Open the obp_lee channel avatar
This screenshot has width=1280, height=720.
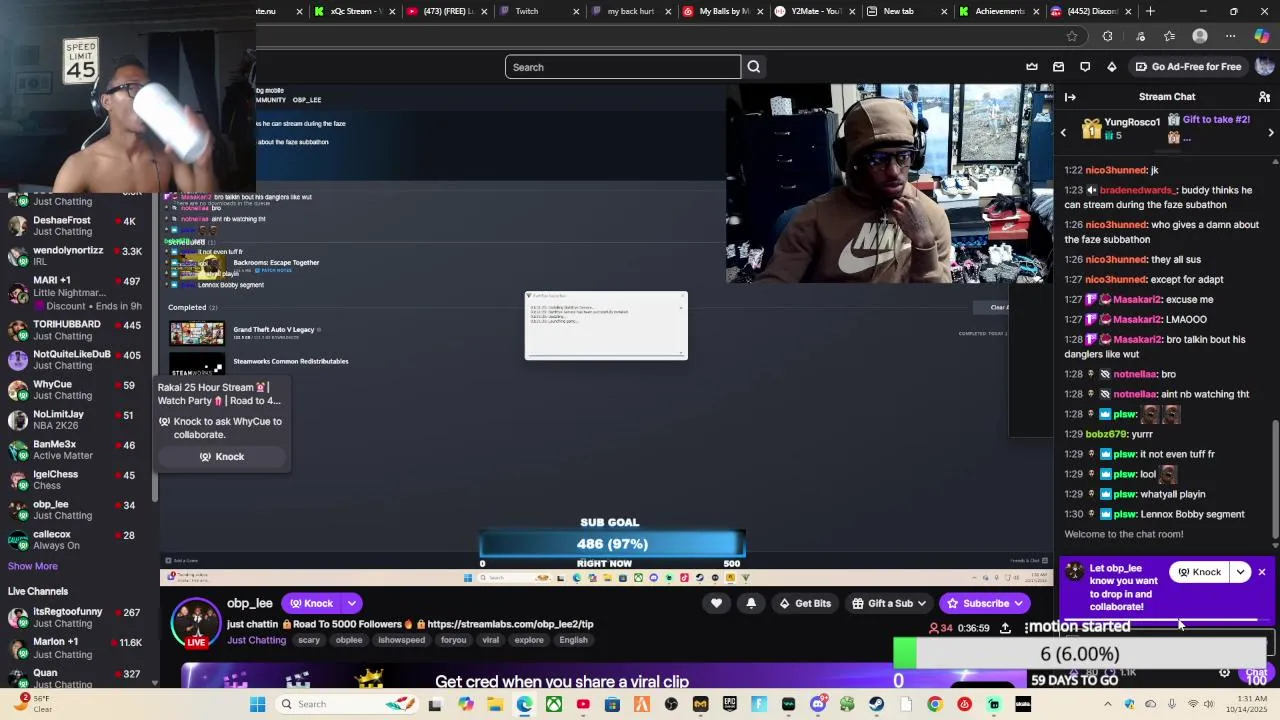(x=196, y=622)
